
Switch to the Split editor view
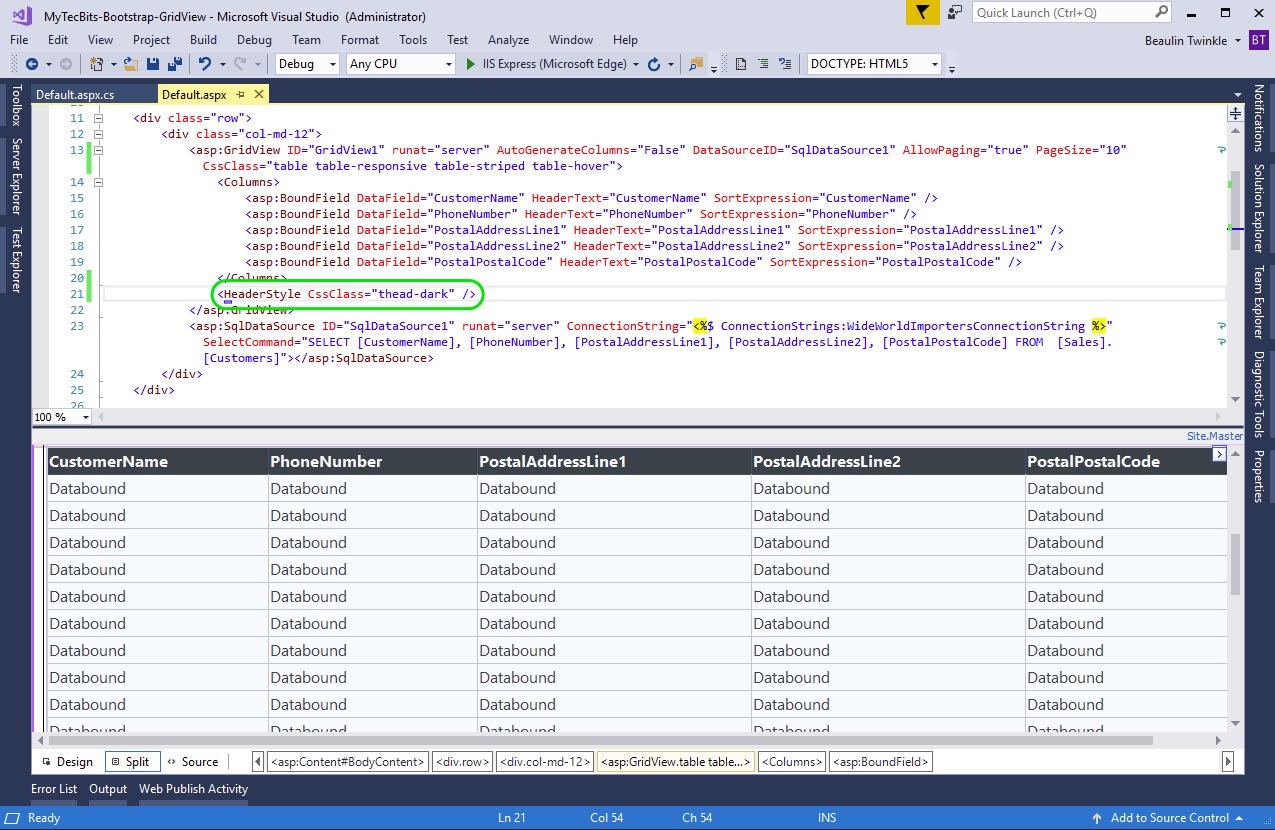click(131, 761)
